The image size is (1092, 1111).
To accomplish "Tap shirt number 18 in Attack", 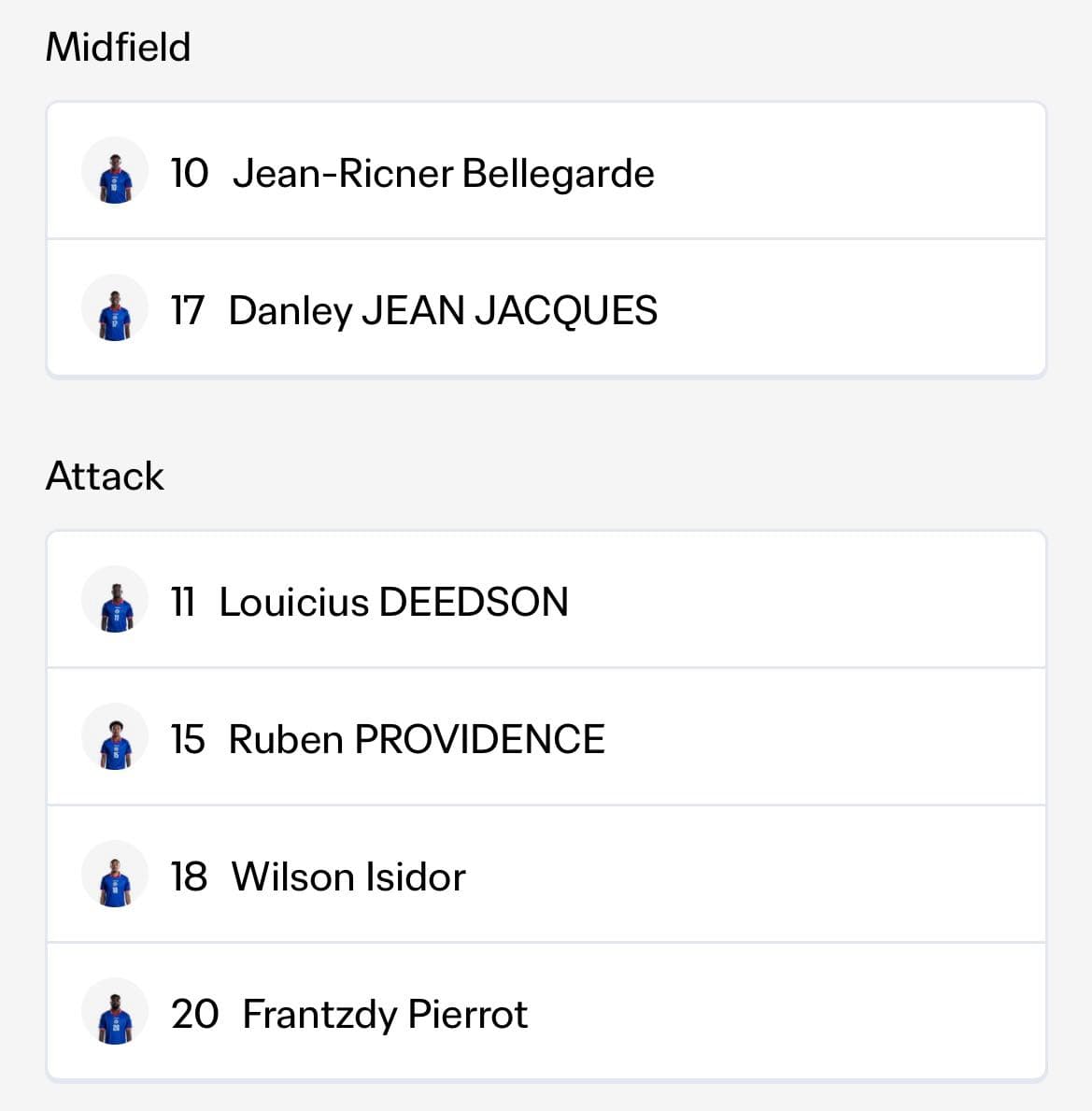I will (189, 877).
